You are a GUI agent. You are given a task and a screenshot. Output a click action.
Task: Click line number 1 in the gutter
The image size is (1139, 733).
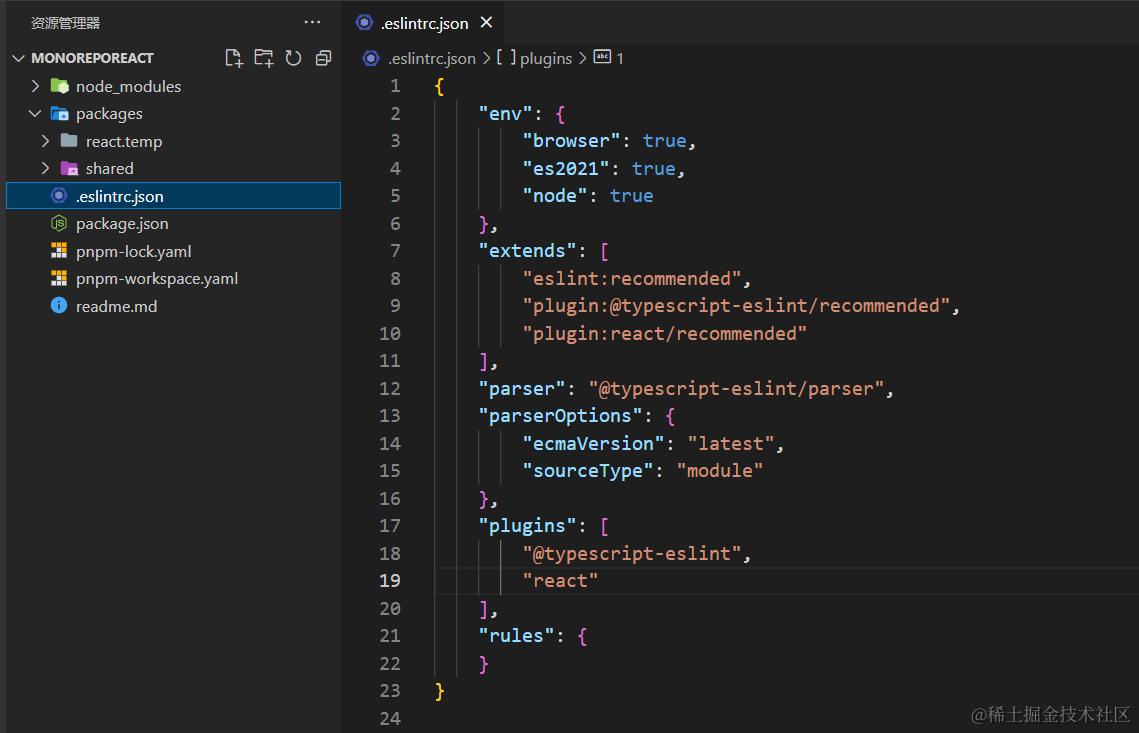395,86
